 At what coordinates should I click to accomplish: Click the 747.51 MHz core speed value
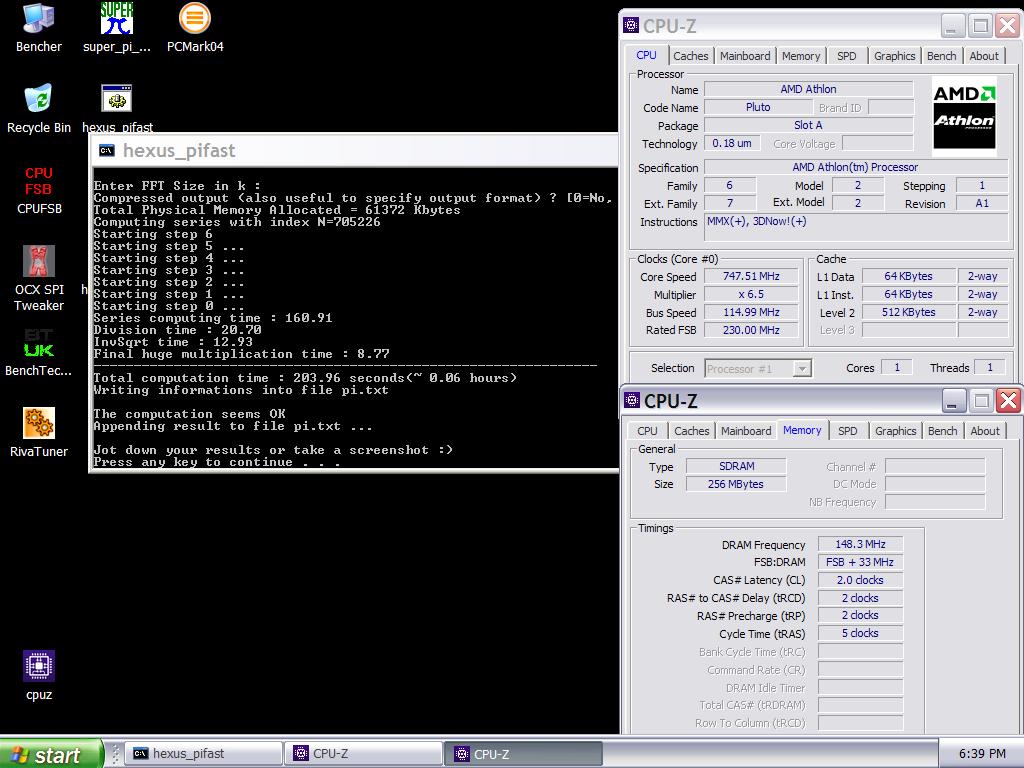coord(751,276)
